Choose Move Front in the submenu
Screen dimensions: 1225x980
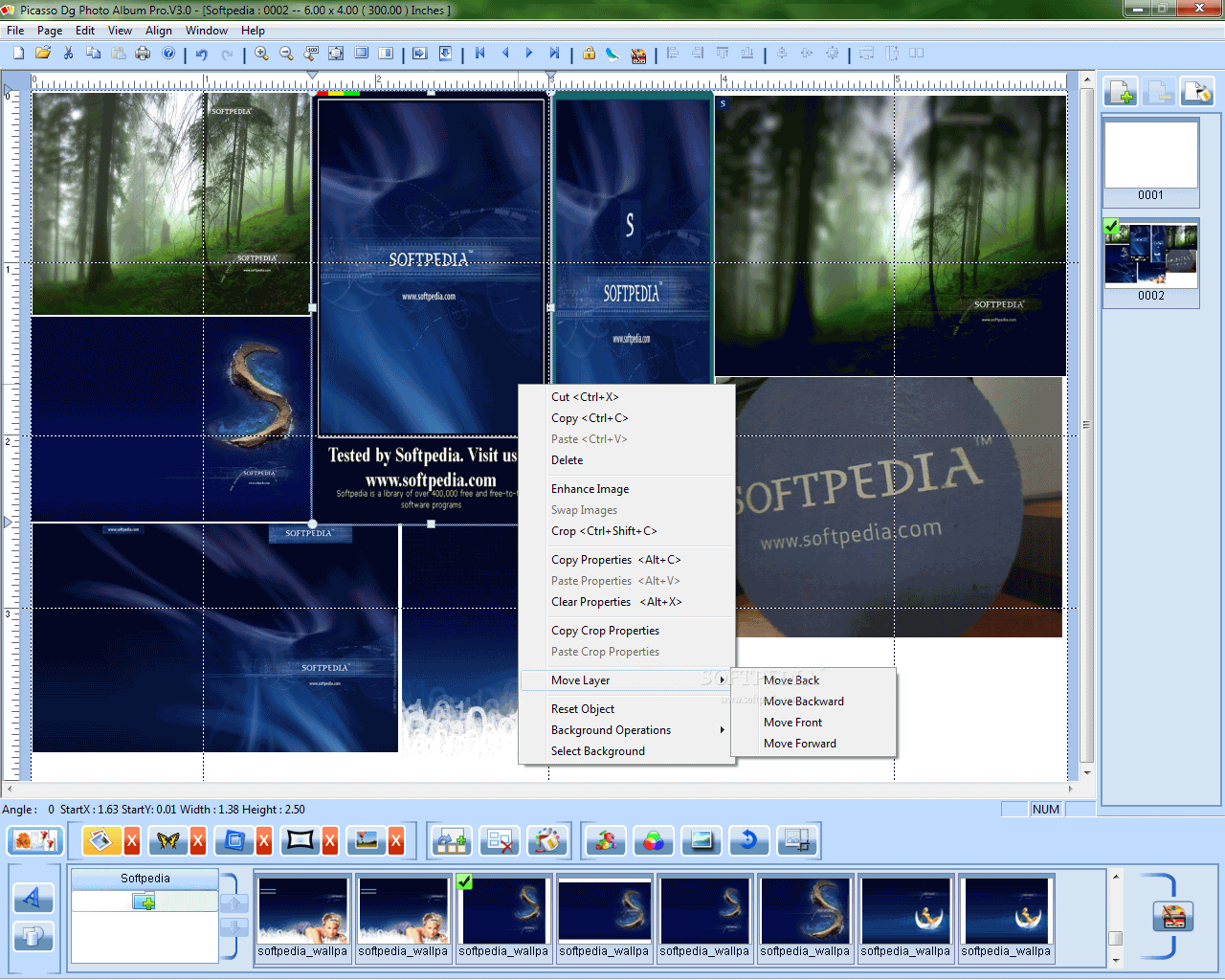[x=814, y=723]
